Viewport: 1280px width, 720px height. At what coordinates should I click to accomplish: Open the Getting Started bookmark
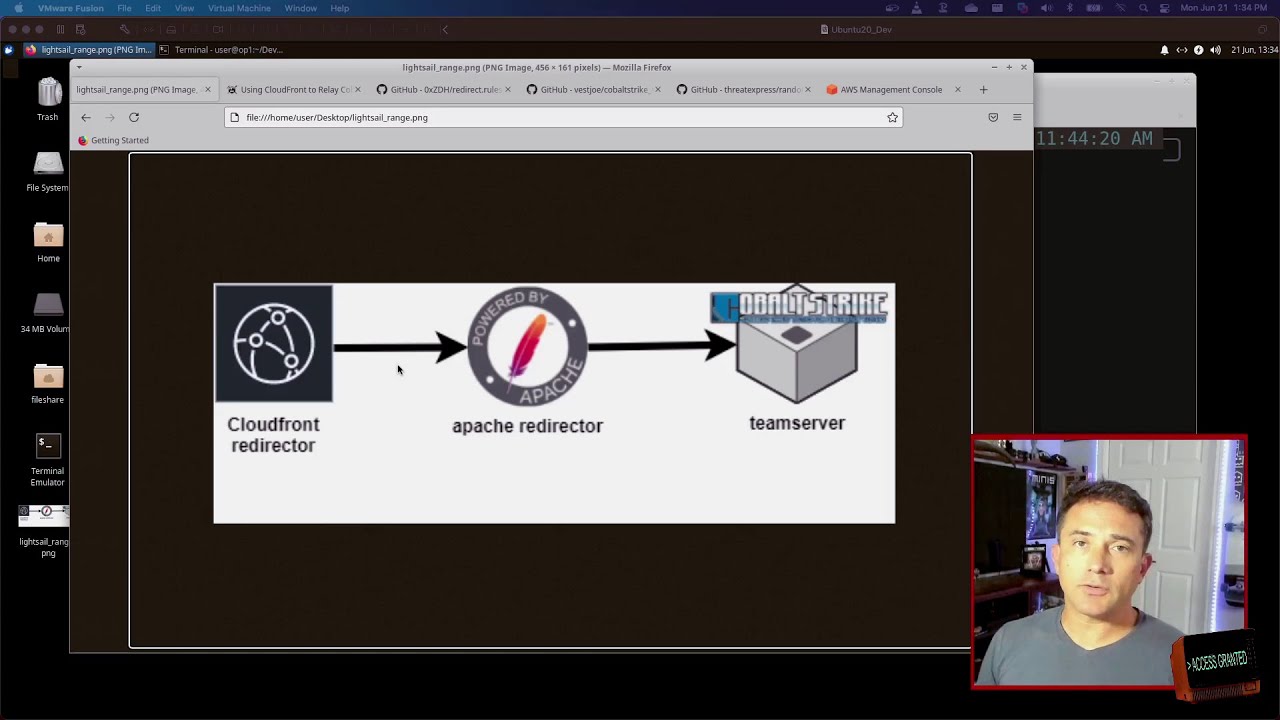[113, 140]
